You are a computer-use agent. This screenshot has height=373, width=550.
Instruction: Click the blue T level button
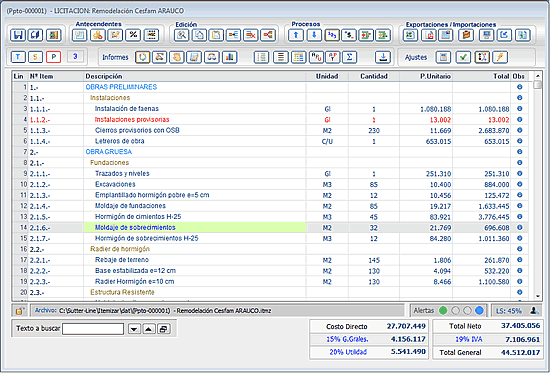click(18, 57)
